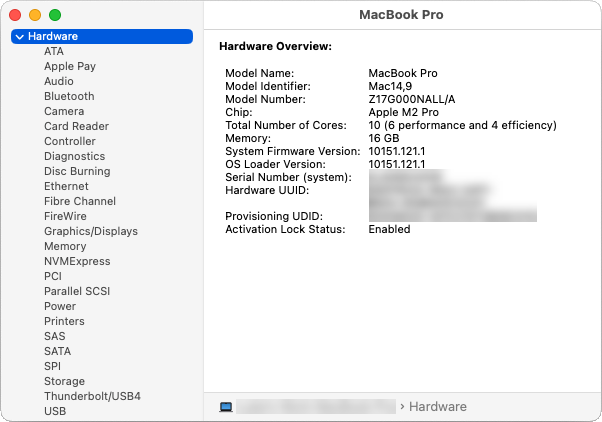Select the PCI entry
Image resolution: width=602 pixels, height=422 pixels.
pyautogui.click(x=53, y=276)
